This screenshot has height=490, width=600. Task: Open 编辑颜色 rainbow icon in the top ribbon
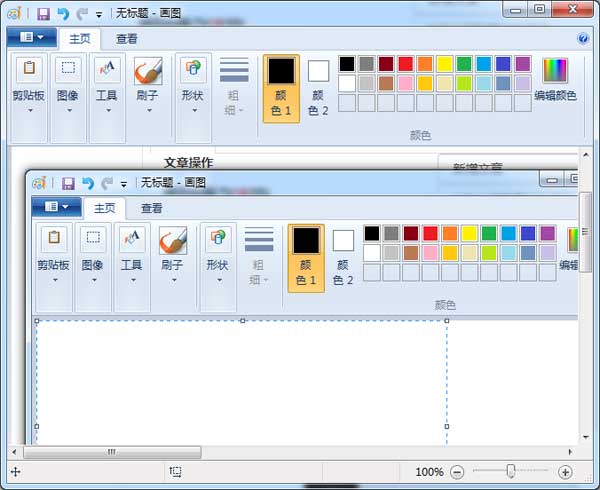(x=555, y=70)
